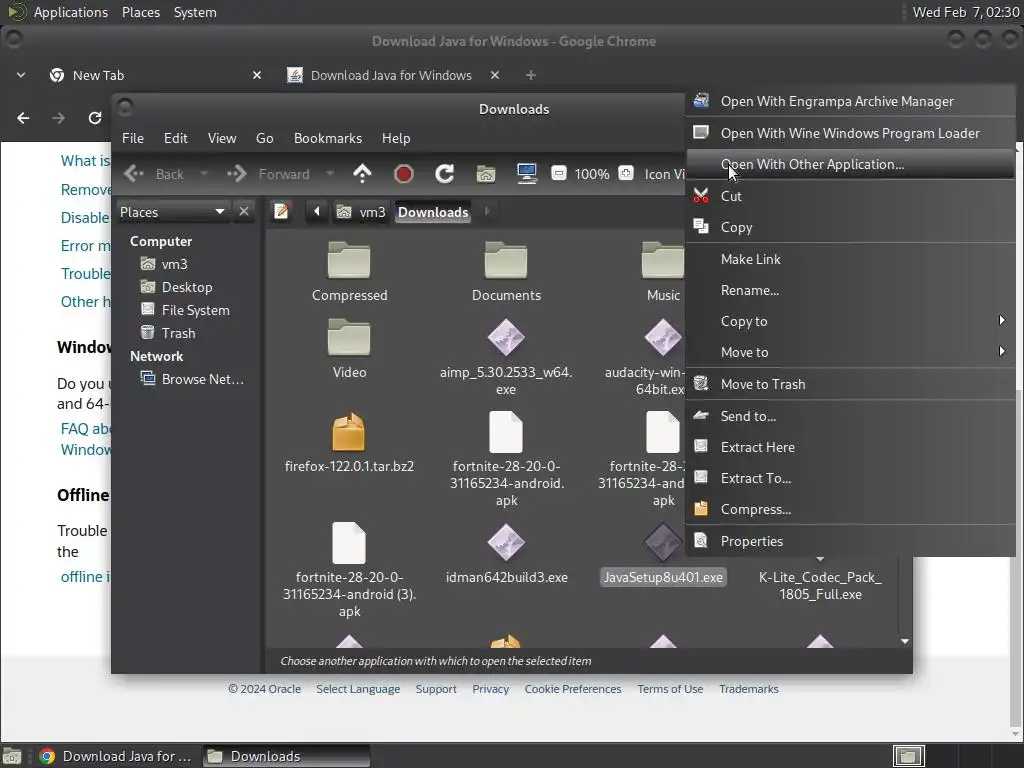The image size is (1024, 768).
Task: Reload the Downloads folder
Action: (x=445, y=174)
